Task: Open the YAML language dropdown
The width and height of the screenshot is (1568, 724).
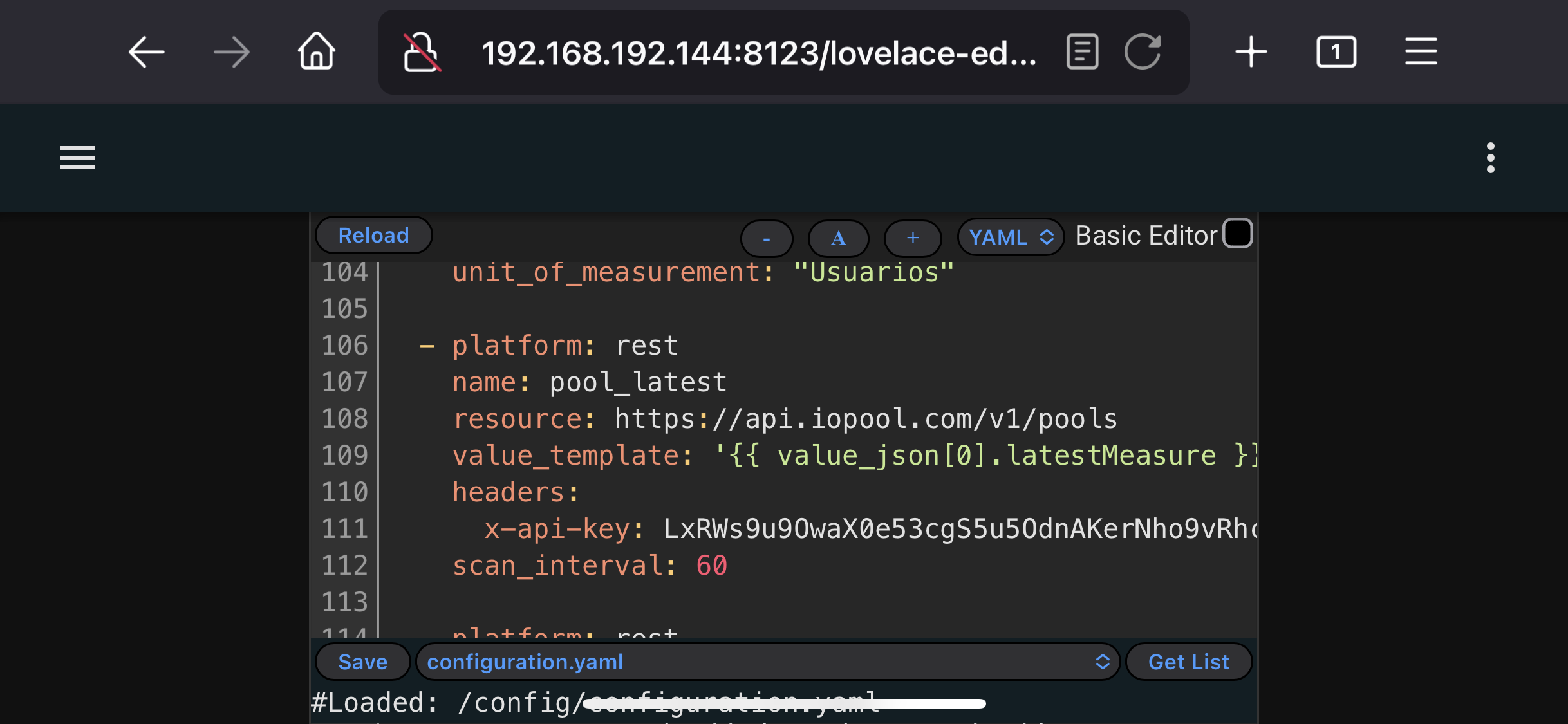Action: [1010, 237]
